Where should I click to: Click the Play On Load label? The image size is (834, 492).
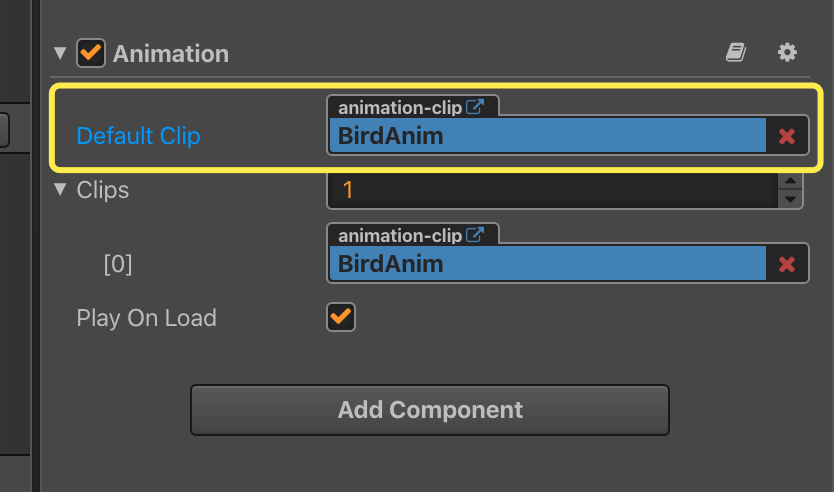click(x=146, y=318)
